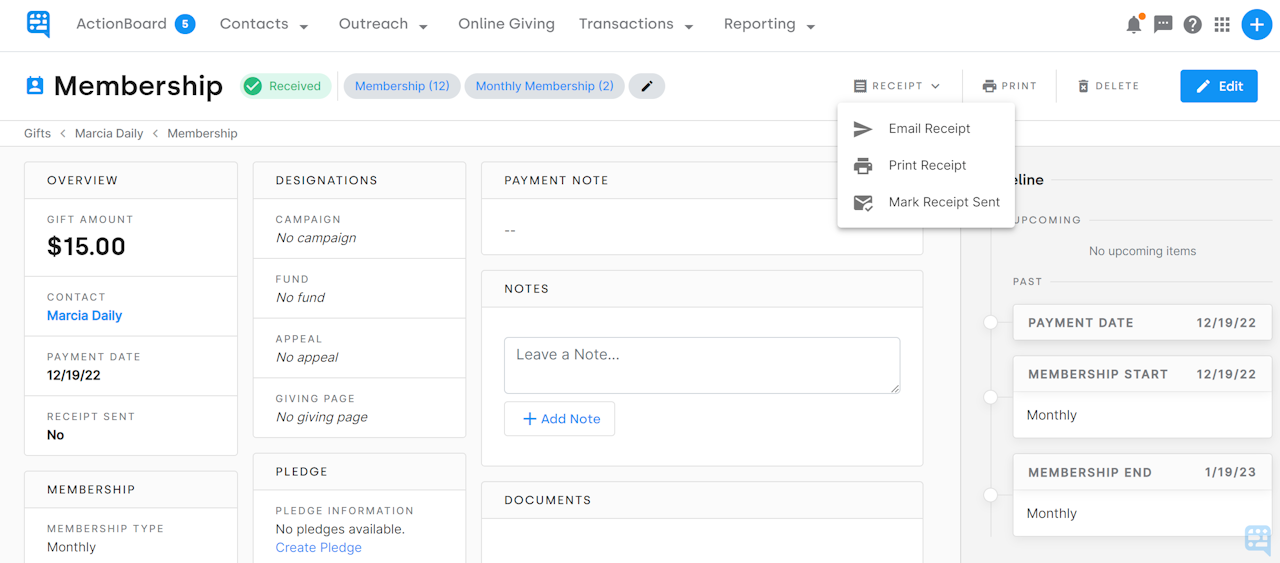The image size is (1280, 563).
Task: Click the DELETE button label
Action: pos(1117,86)
